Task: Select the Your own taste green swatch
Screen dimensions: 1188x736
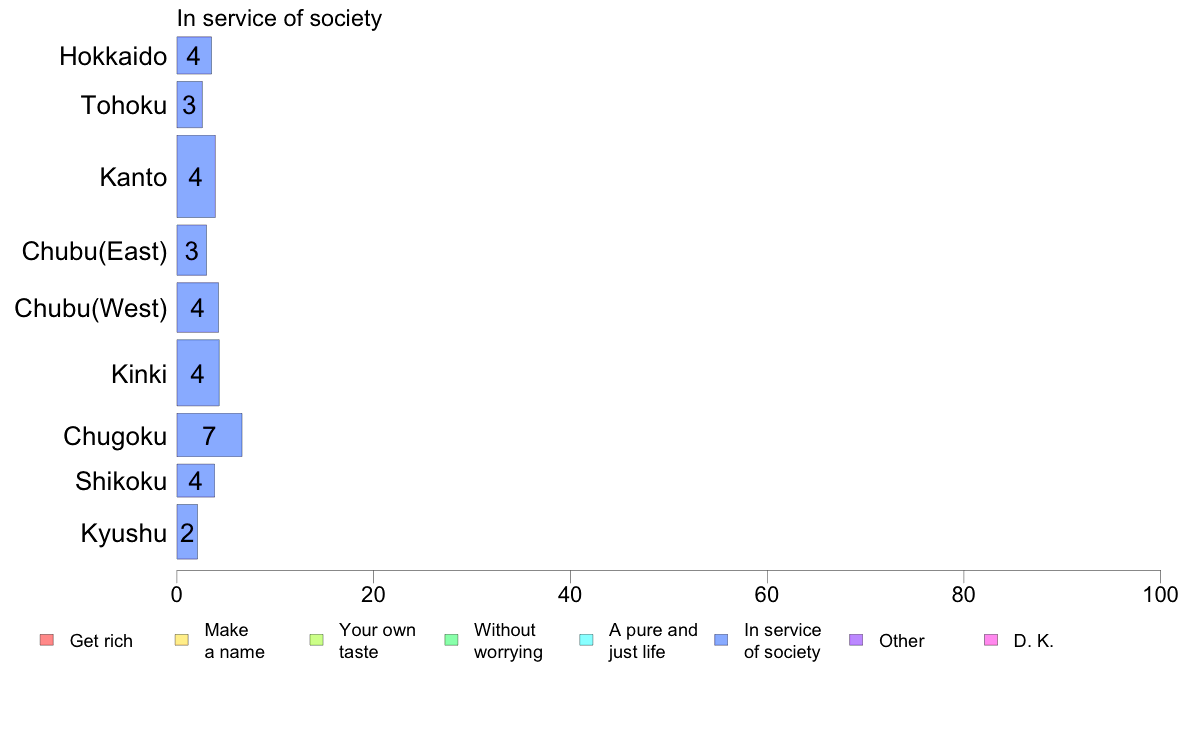Action: coord(317,640)
